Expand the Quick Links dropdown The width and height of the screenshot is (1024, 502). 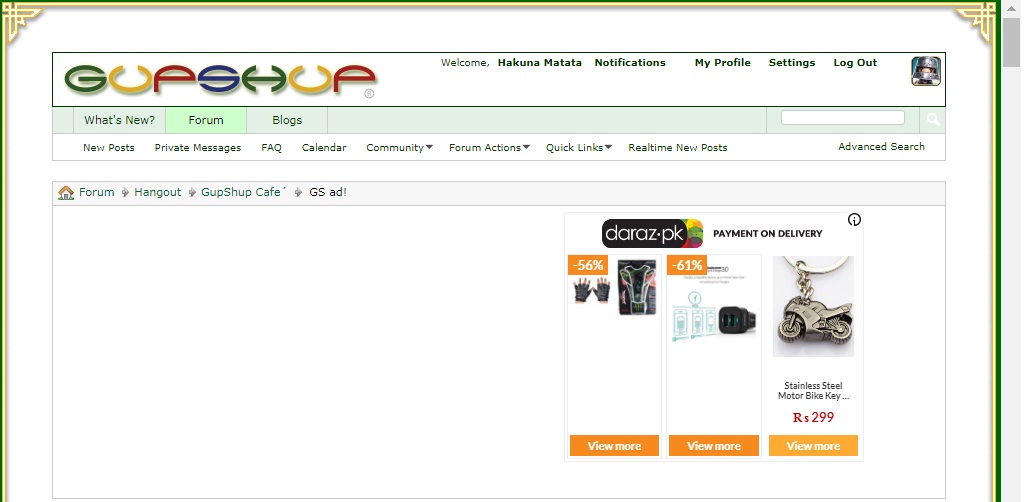click(578, 148)
